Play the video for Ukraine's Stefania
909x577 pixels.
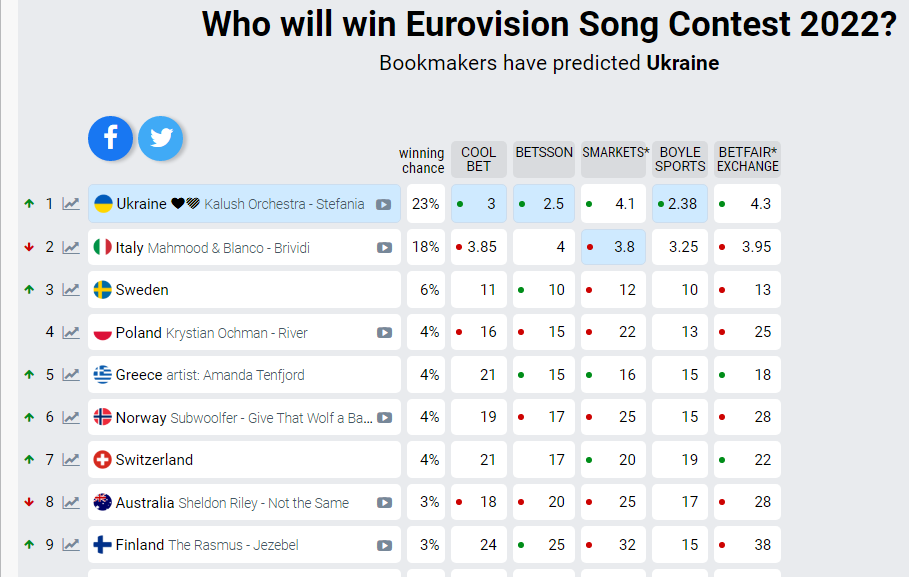(383, 205)
